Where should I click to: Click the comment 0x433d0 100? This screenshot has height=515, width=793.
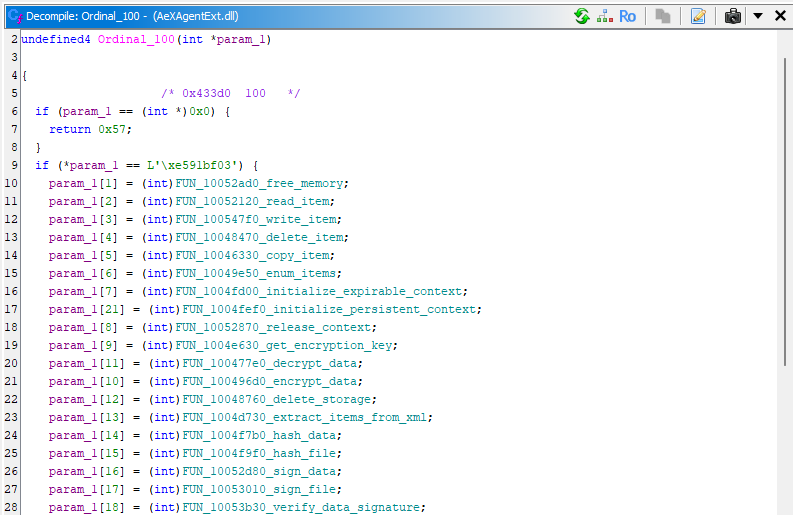(x=231, y=94)
